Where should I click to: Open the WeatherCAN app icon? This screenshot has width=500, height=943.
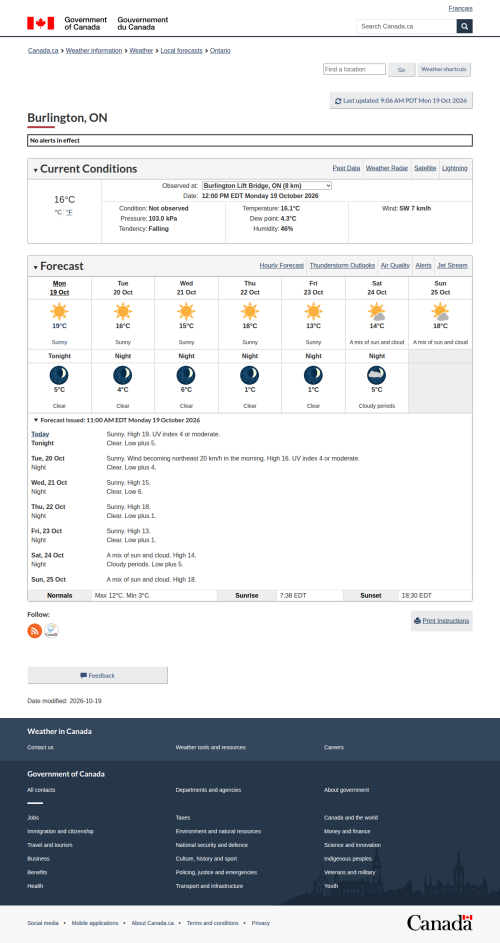pyautogui.click(x=52, y=631)
